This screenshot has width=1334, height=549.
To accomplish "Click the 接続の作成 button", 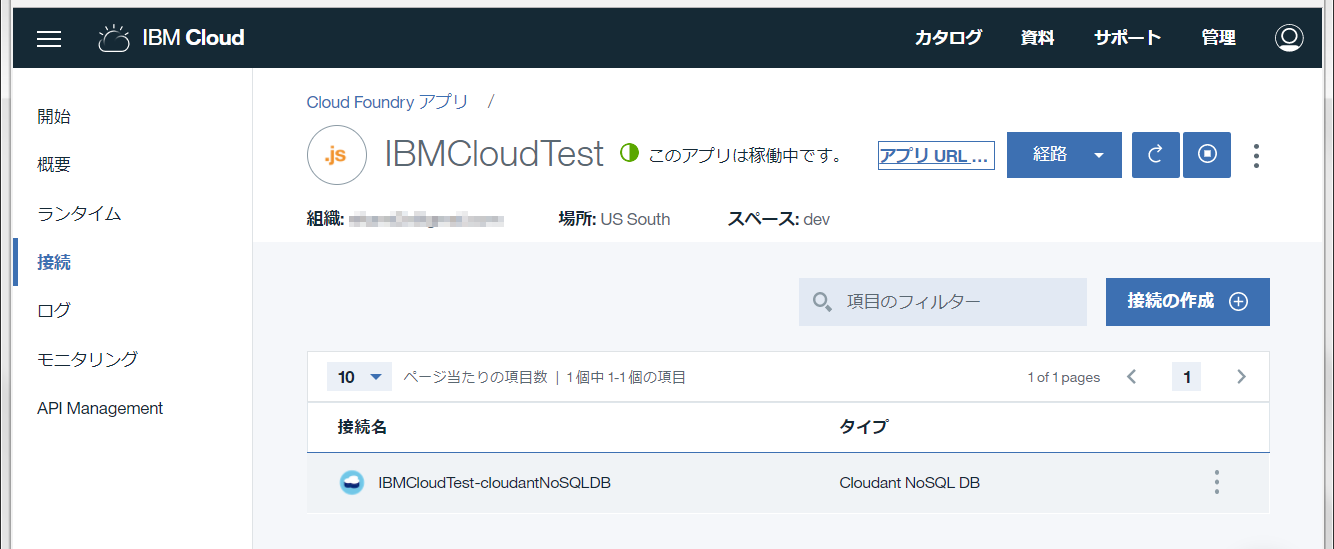I will point(1187,302).
